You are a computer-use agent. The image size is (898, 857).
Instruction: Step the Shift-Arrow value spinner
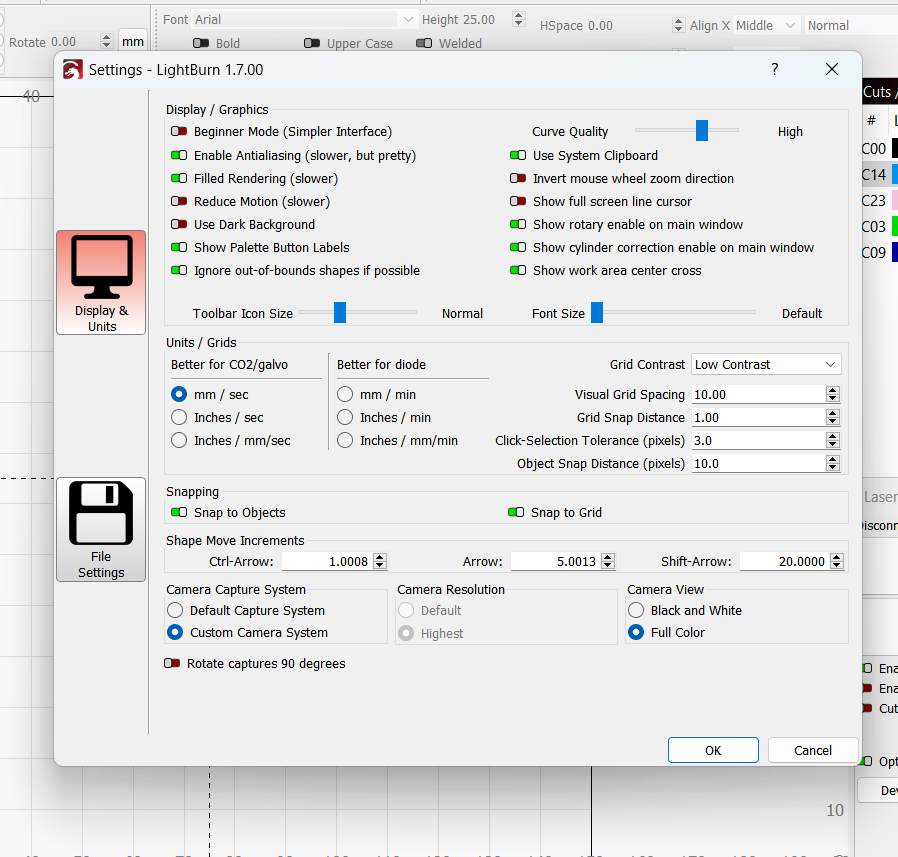coord(837,561)
